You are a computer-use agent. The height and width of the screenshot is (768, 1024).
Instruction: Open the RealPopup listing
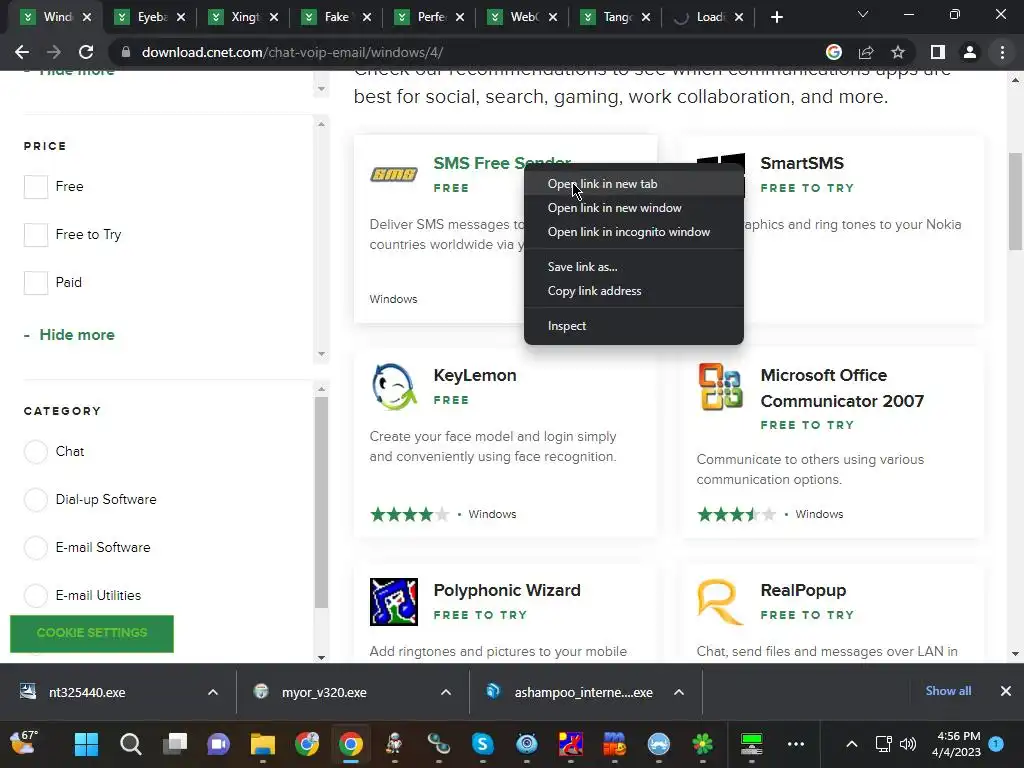coord(803,590)
